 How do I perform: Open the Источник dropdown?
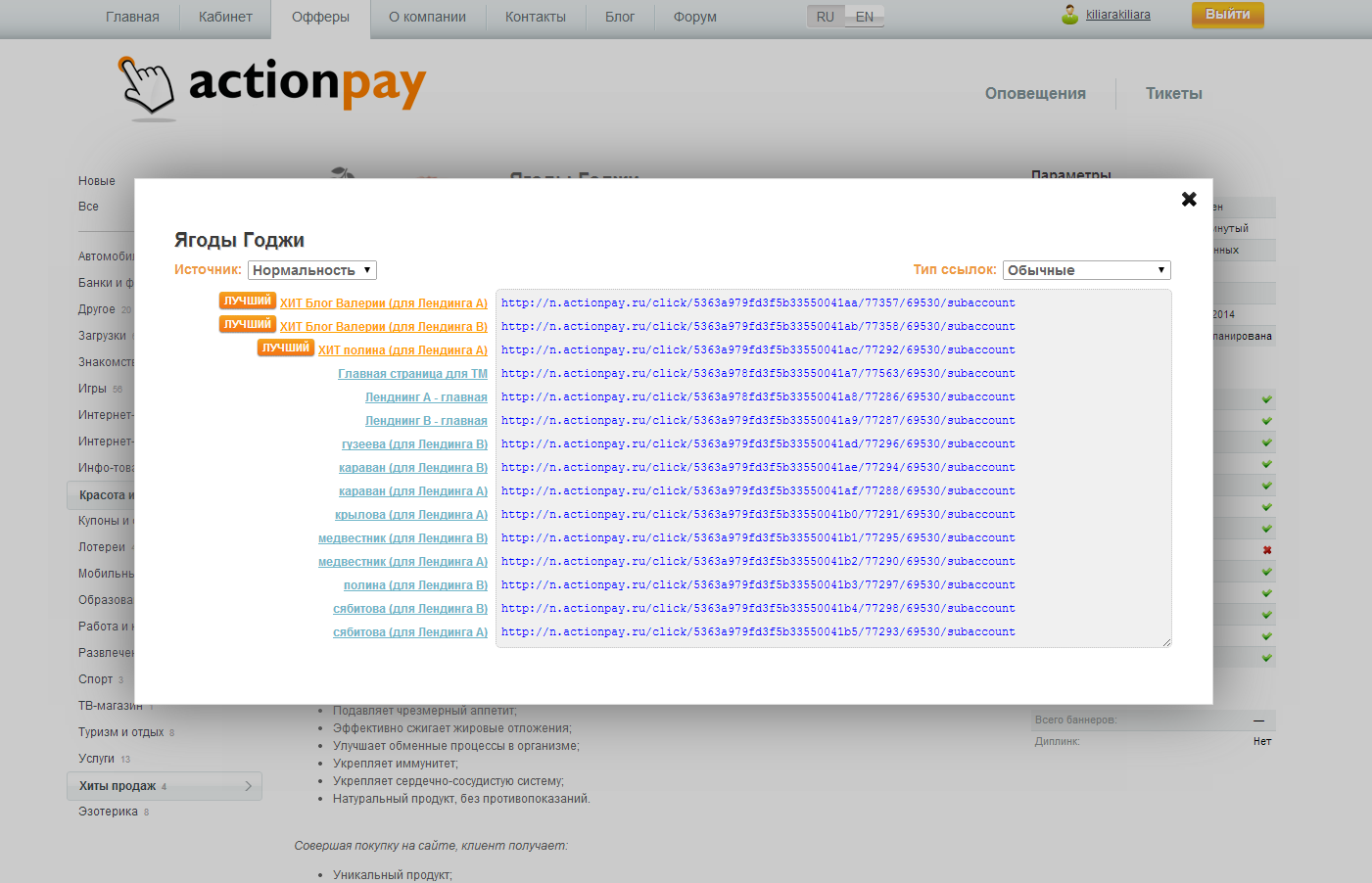point(312,270)
